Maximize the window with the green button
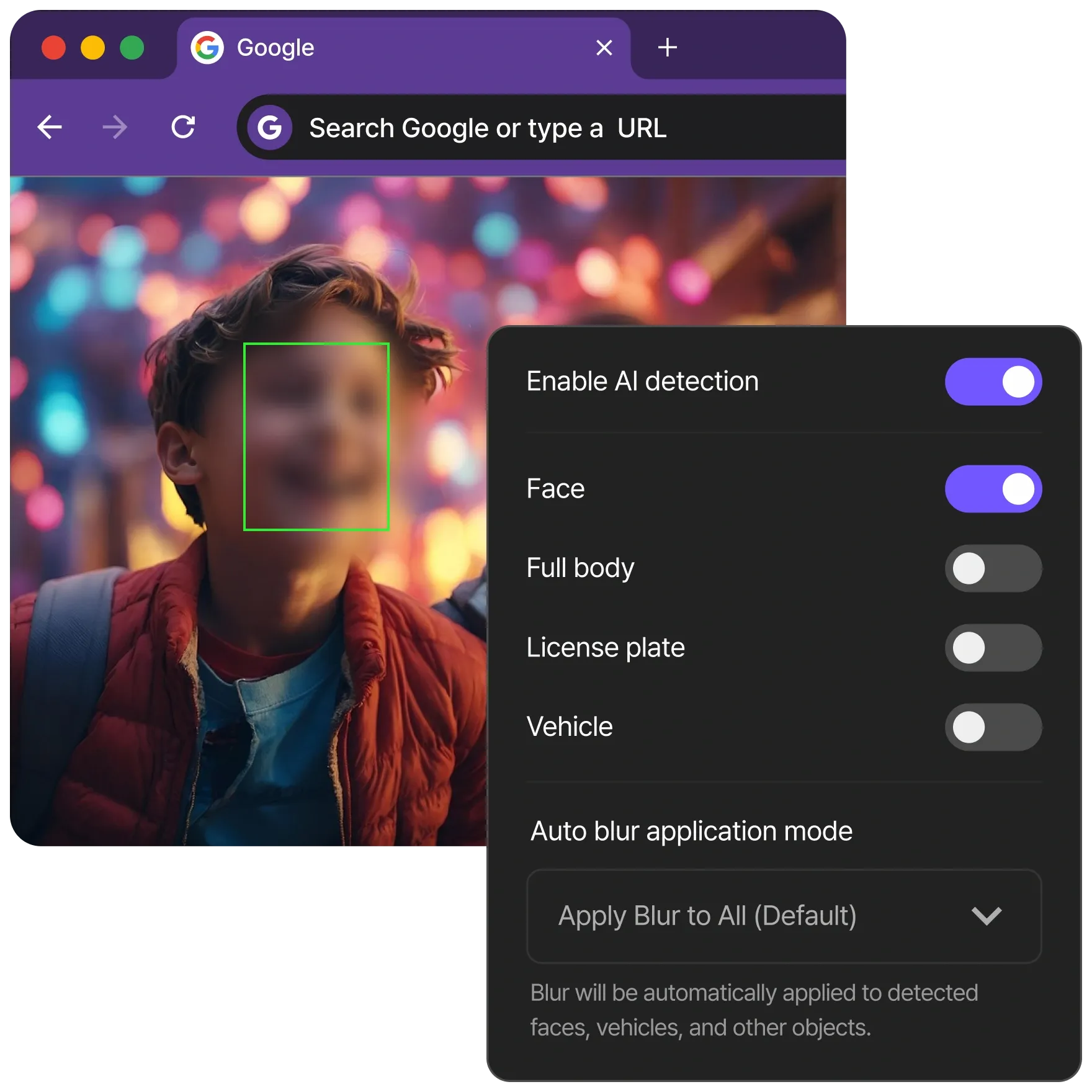 (132, 48)
